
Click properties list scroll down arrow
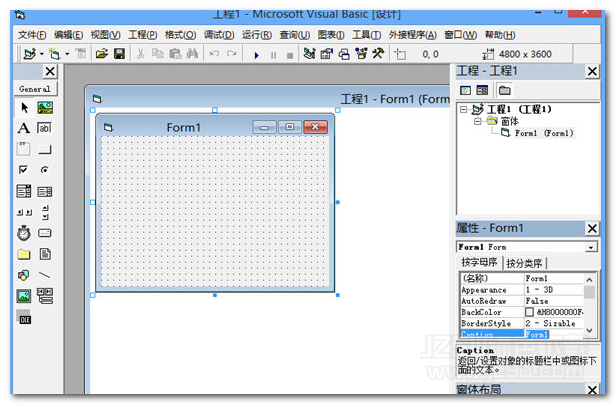pyautogui.click(x=589, y=330)
